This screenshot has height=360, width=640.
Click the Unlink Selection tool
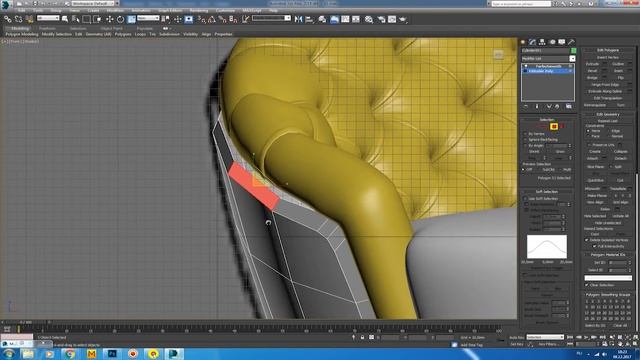pyautogui.click(x=18, y=19)
